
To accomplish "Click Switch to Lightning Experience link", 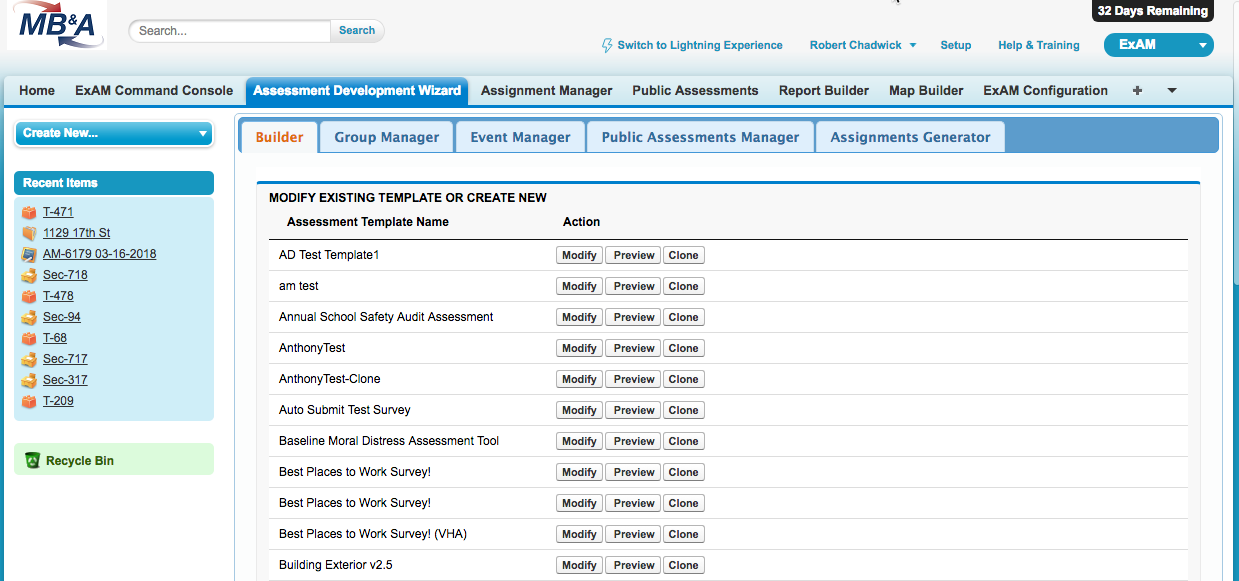I will [x=700, y=45].
